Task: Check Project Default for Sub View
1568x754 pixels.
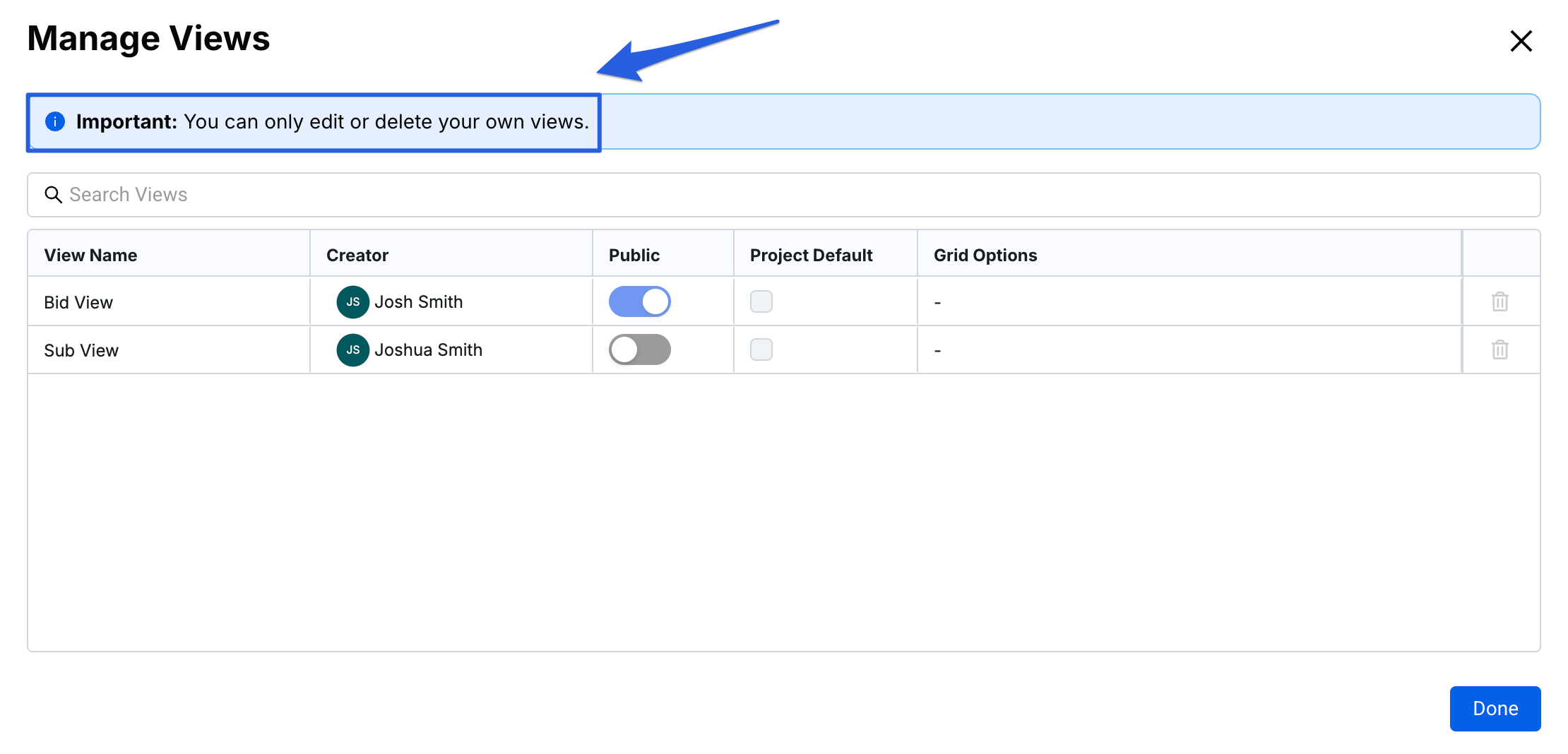Action: [761, 349]
